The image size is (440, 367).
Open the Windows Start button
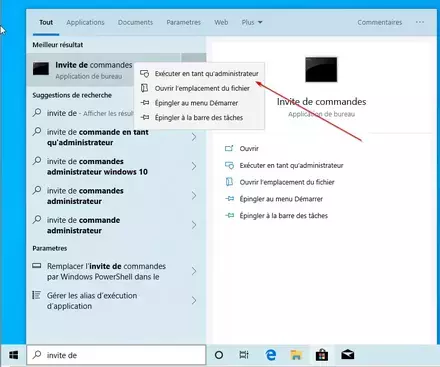14,355
